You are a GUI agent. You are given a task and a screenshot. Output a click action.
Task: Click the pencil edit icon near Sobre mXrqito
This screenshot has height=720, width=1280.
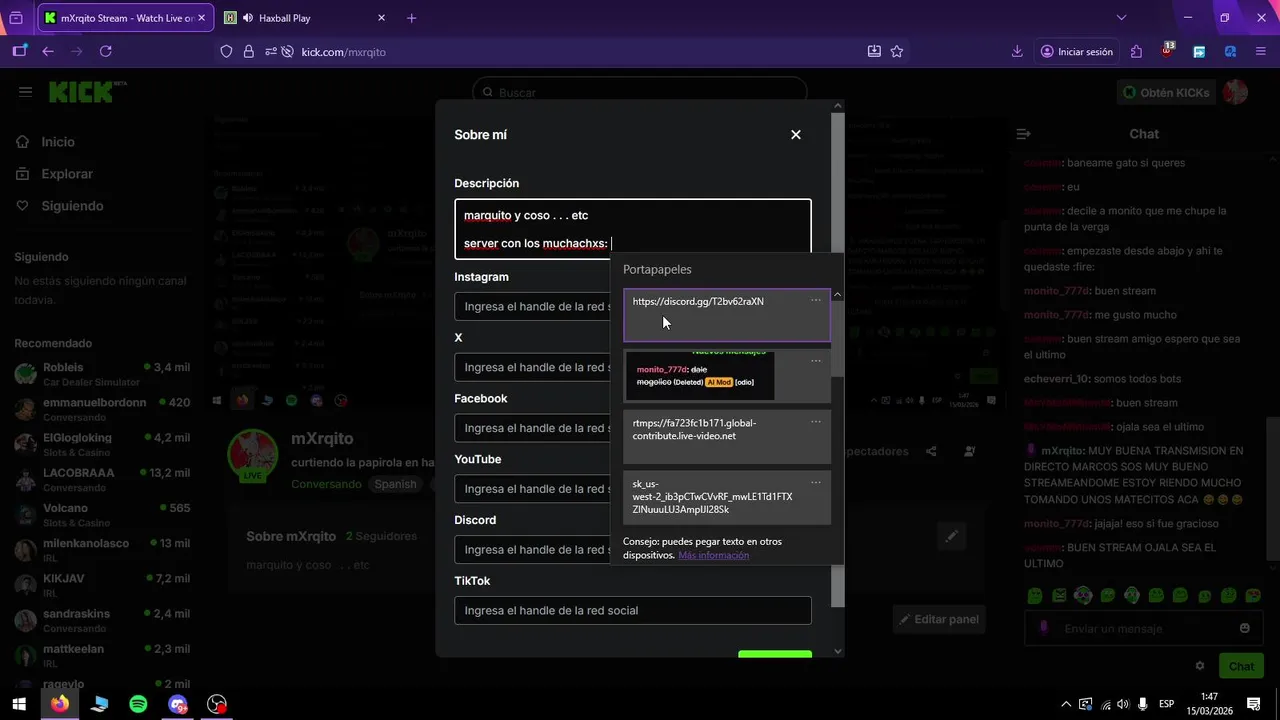[x=952, y=537]
